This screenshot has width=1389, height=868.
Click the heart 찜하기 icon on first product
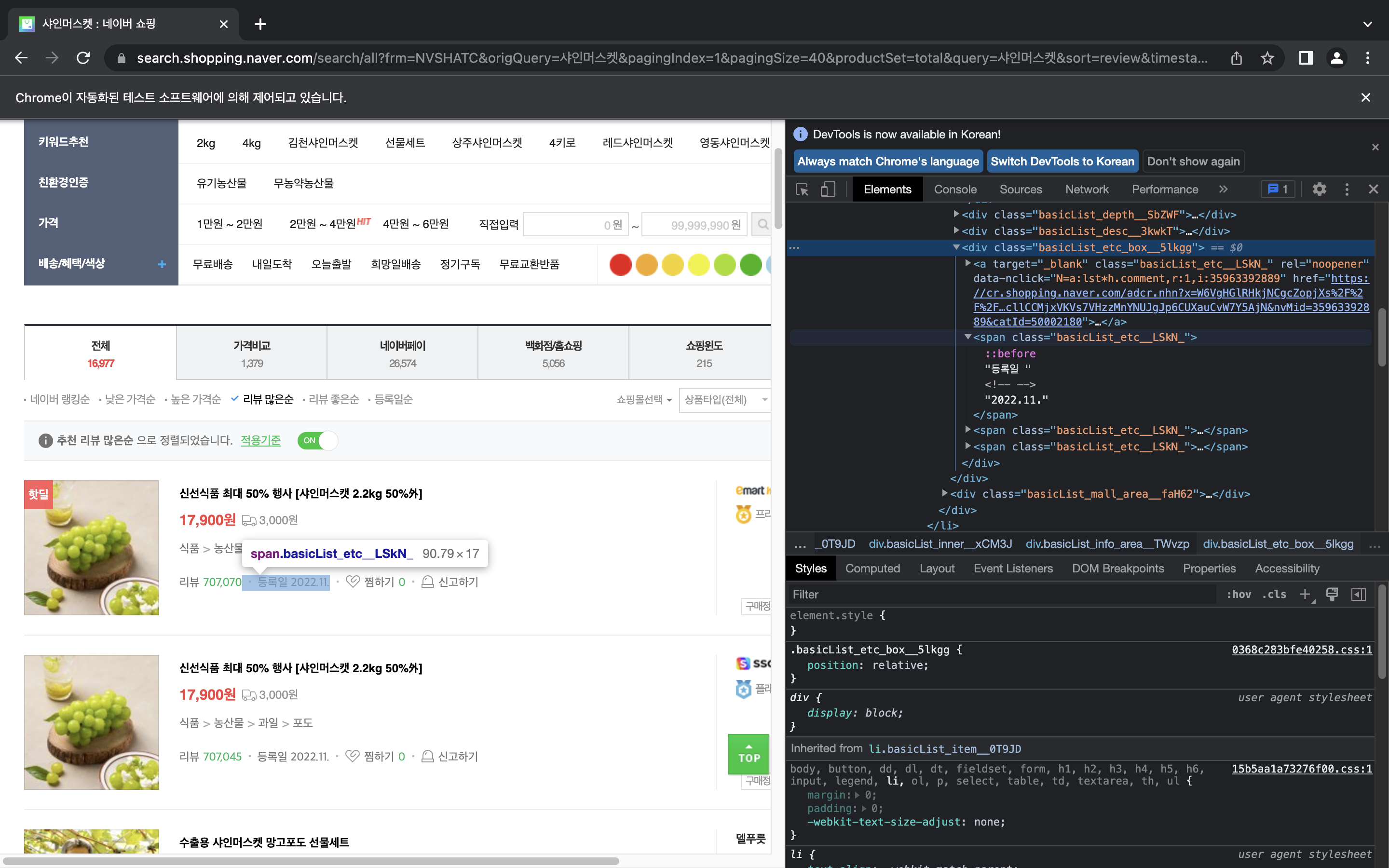(x=353, y=582)
